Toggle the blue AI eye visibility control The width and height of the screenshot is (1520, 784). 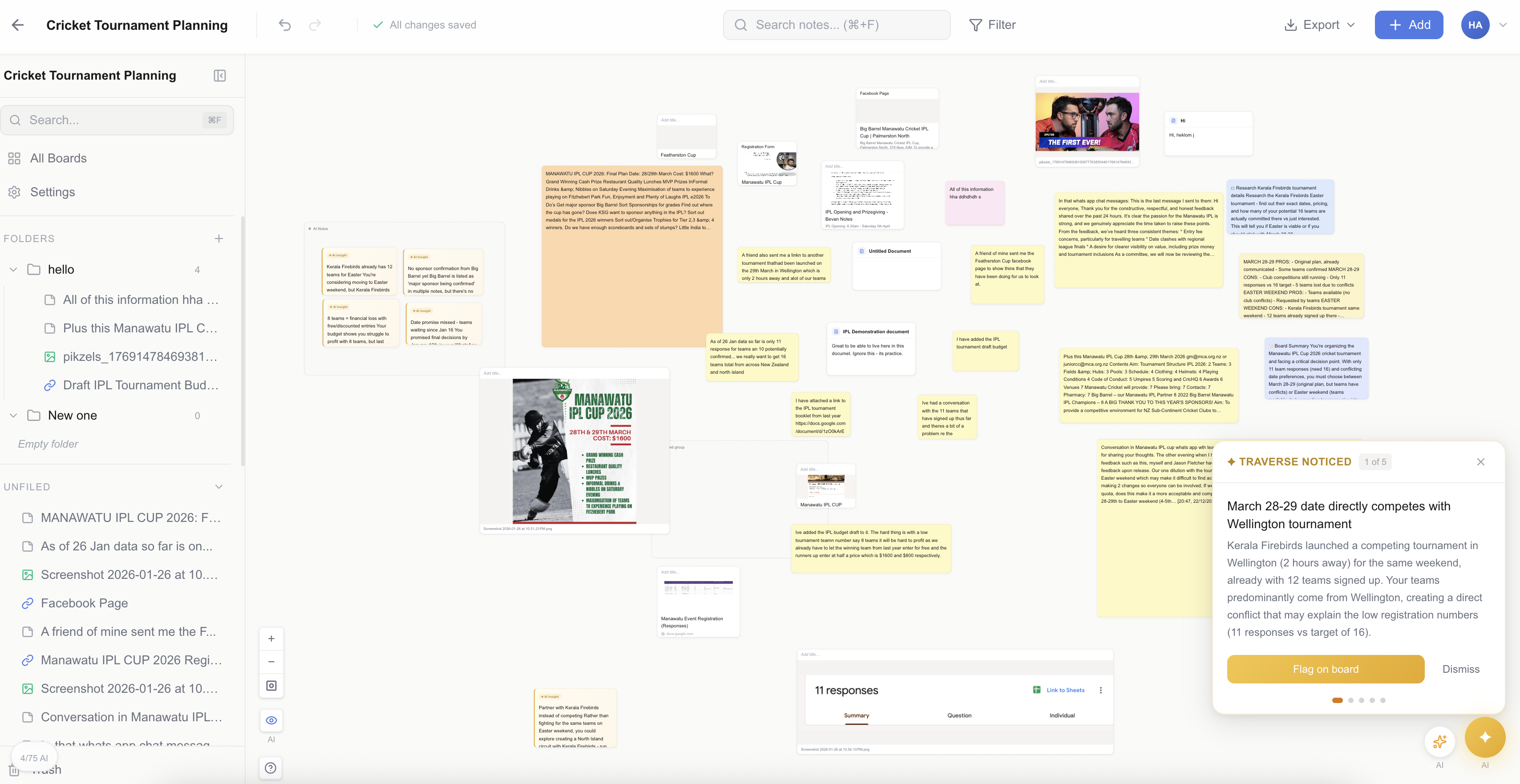click(271, 719)
